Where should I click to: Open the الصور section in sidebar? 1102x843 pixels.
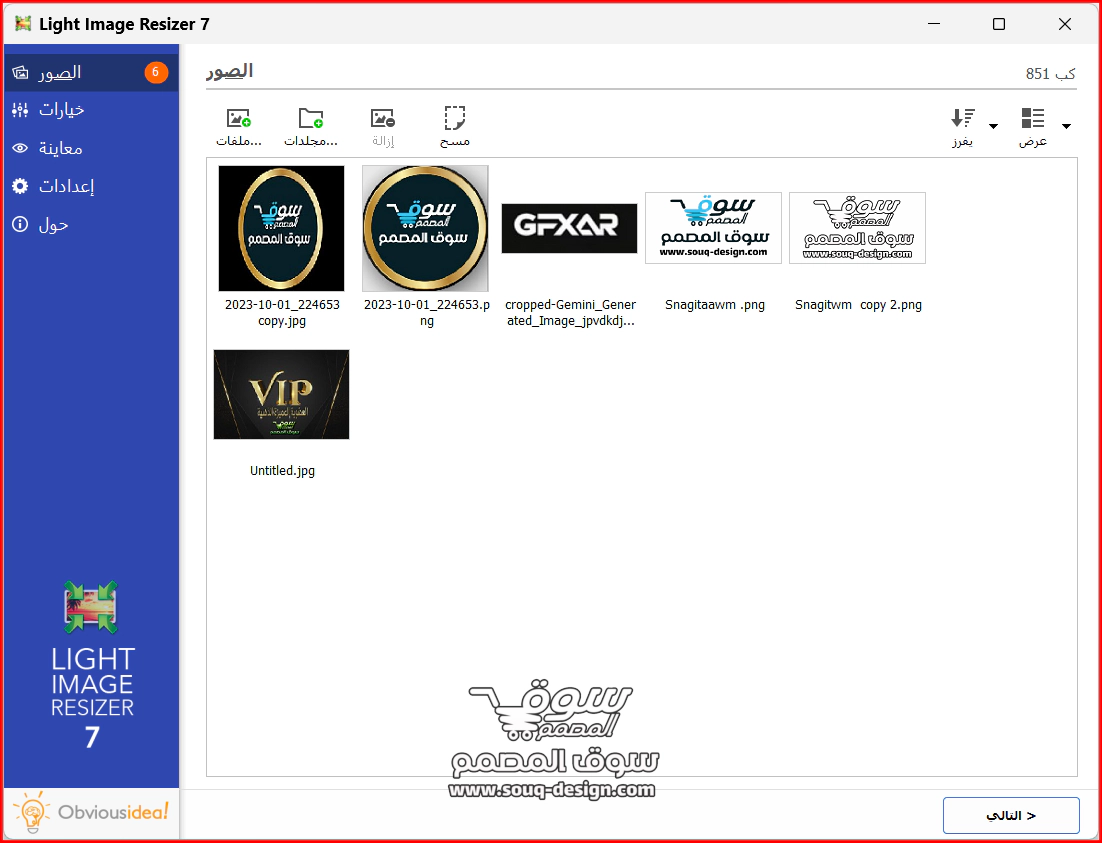[91, 72]
